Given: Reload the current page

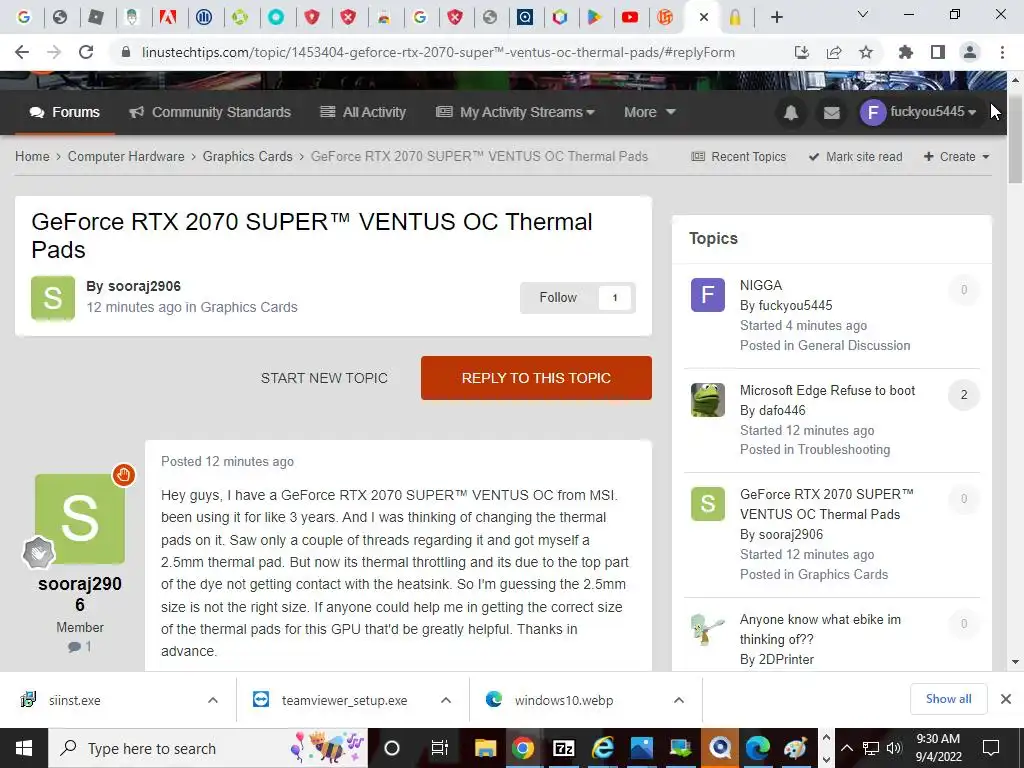Looking at the screenshot, I should coord(86,52).
